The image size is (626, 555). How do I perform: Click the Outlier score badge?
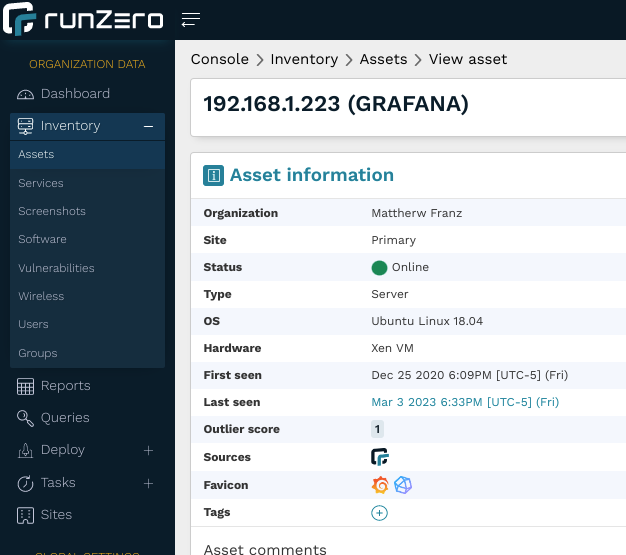377,429
